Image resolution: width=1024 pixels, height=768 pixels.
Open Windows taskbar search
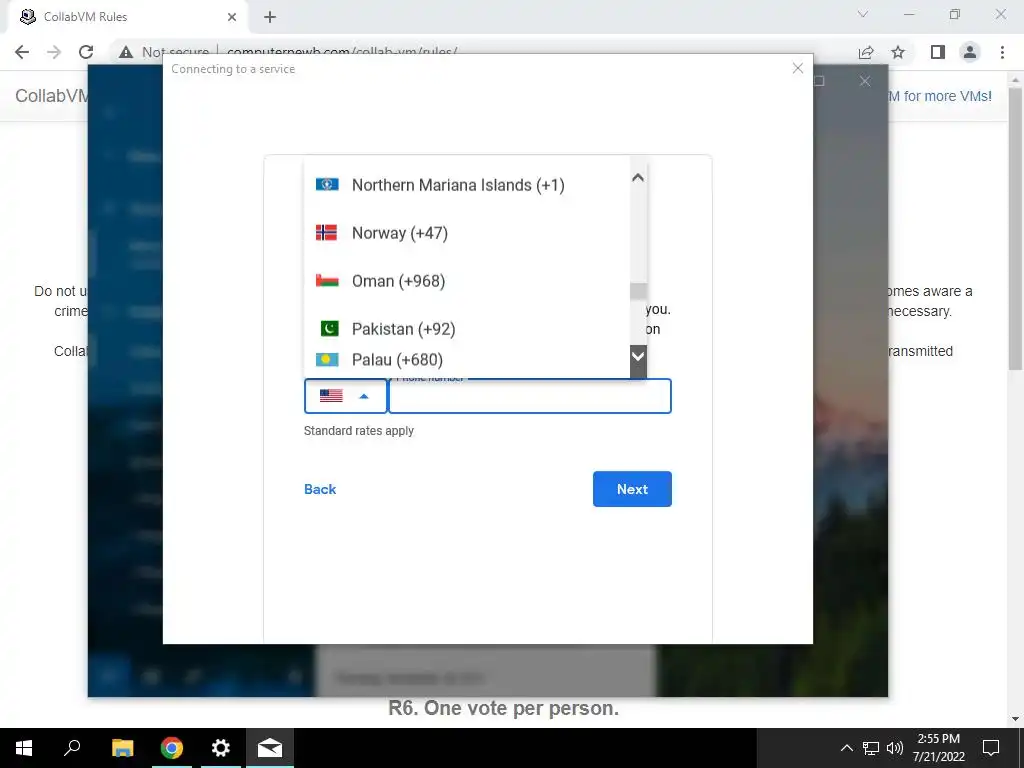[x=72, y=748]
